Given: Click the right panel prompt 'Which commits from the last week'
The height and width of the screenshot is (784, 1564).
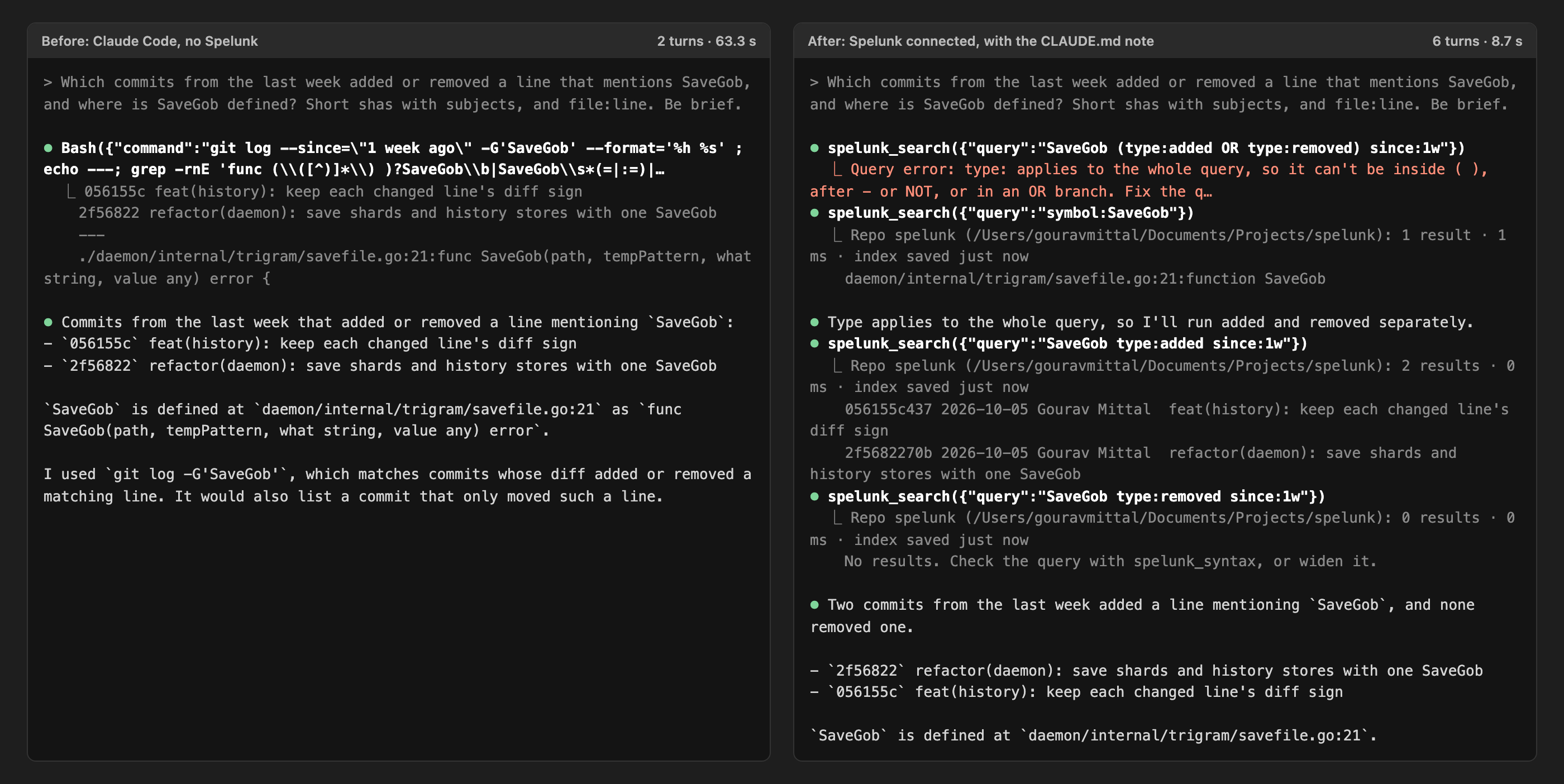Looking at the screenshot, I should pyautogui.click(x=1164, y=93).
